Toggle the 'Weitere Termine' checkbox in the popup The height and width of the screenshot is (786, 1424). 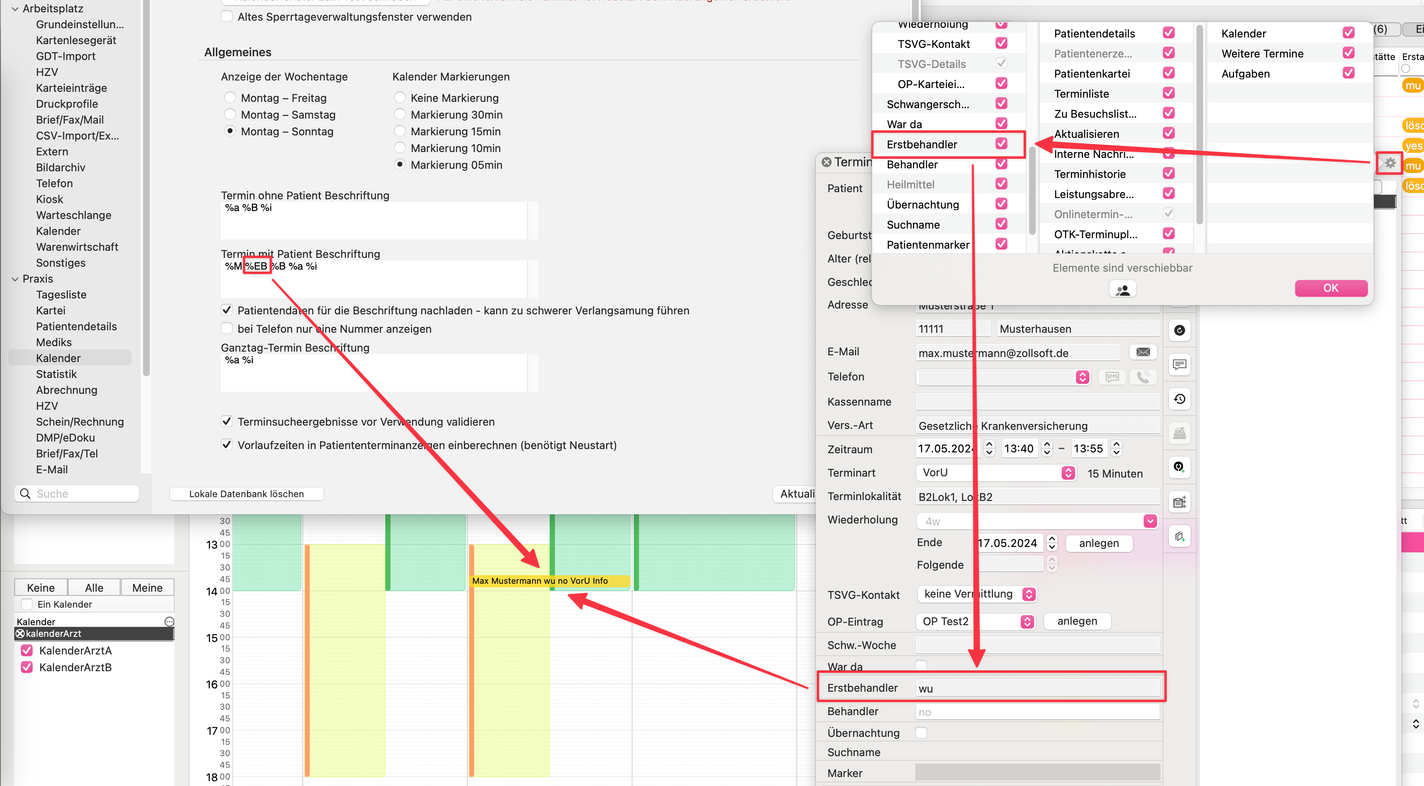(1348, 53)
